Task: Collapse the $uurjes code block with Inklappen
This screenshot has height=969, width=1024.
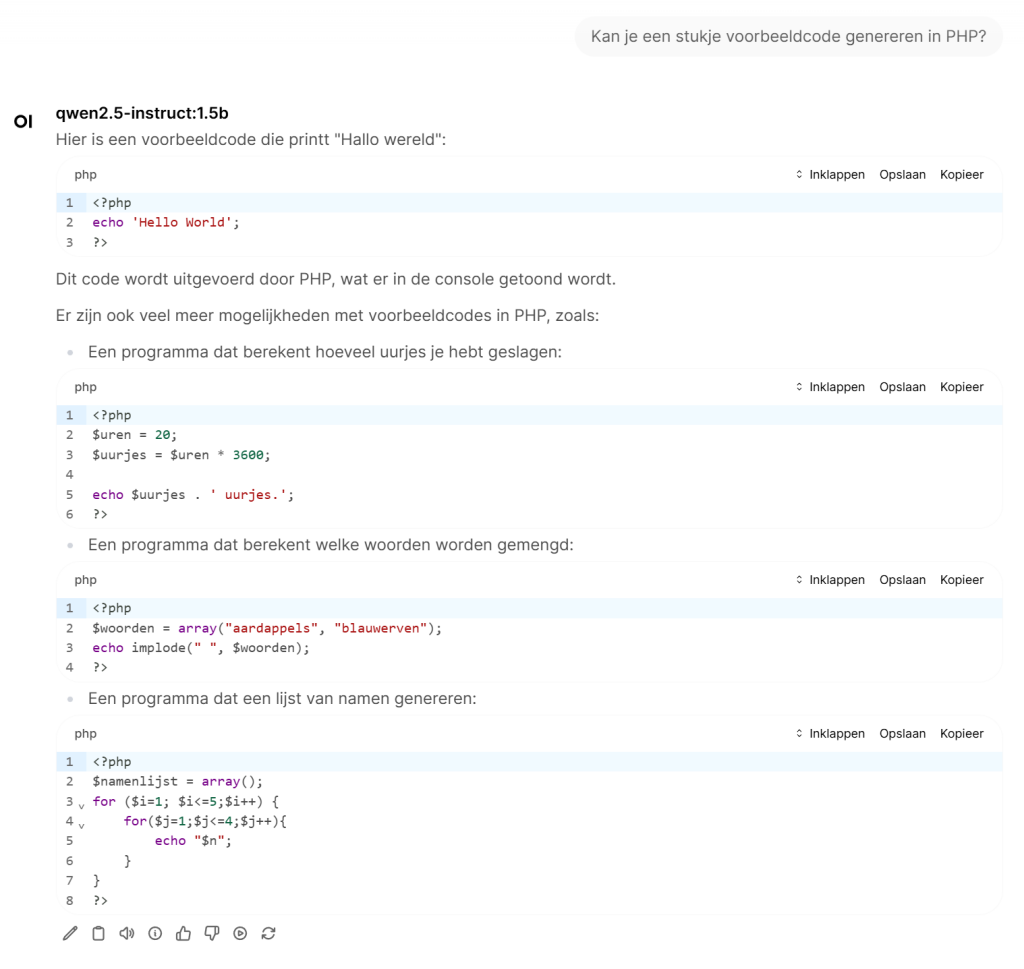Action: coord(830,387)
